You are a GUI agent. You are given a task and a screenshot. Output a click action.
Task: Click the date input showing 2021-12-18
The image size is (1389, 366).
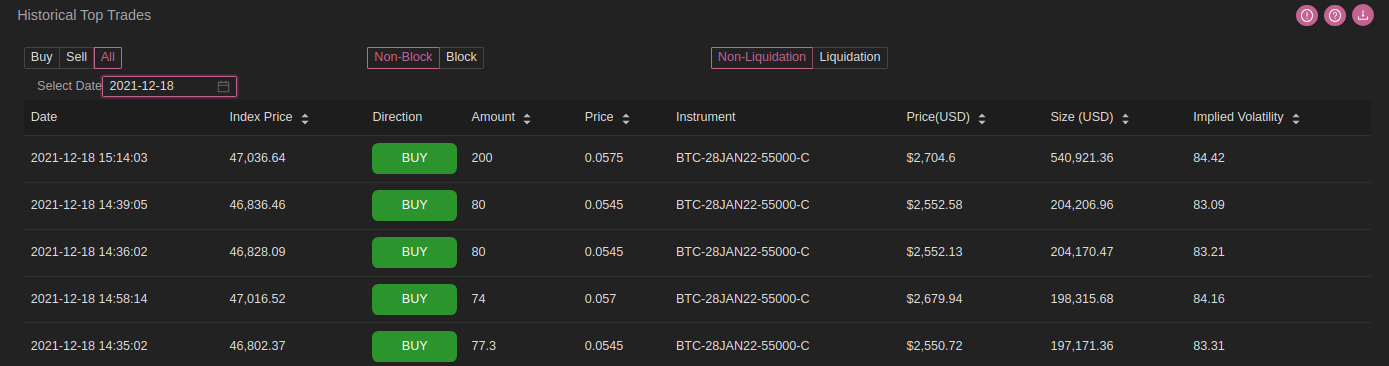(169, 86)
